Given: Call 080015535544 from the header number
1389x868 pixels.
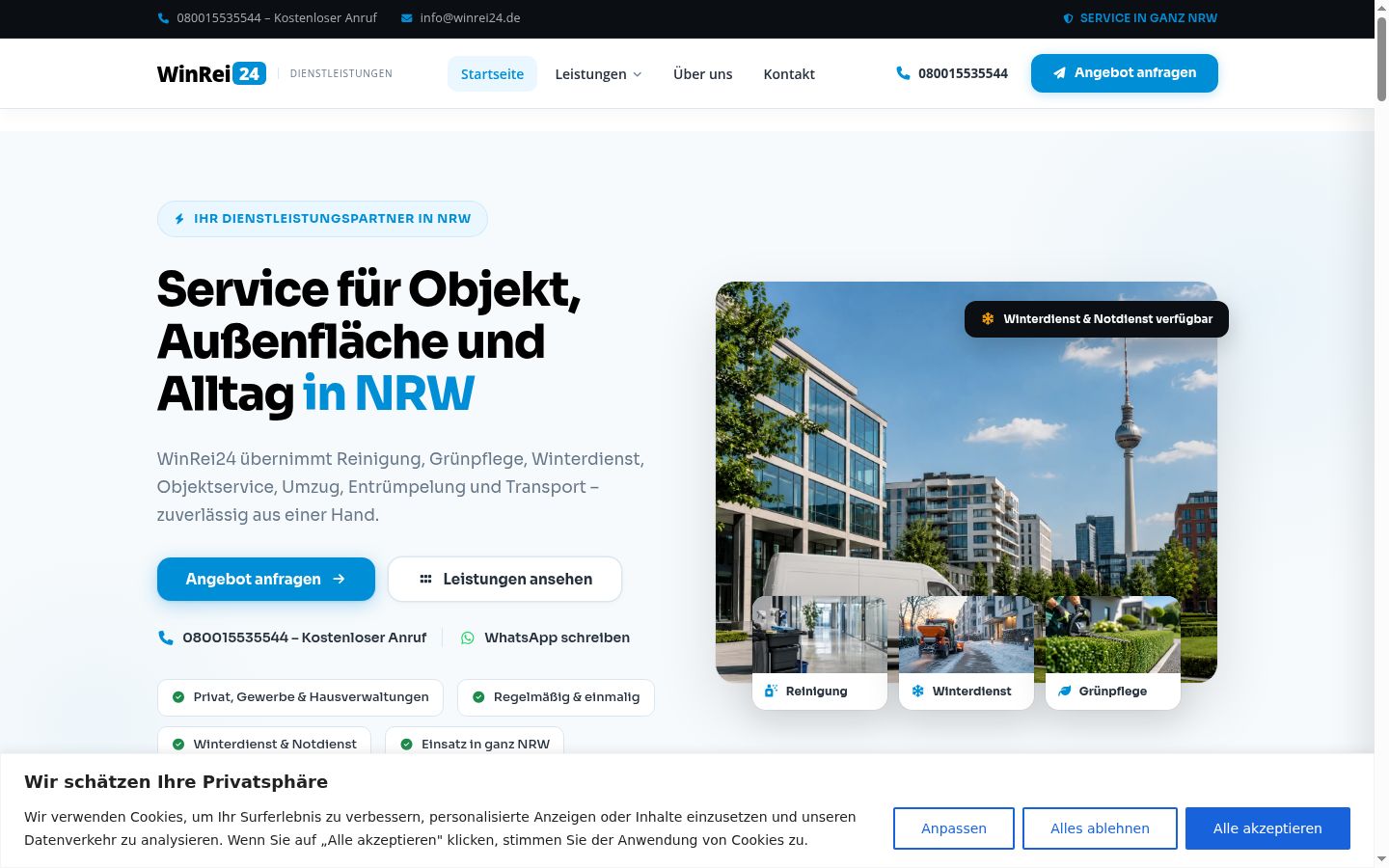Looking at the screenshot, I should coord(952,73).
